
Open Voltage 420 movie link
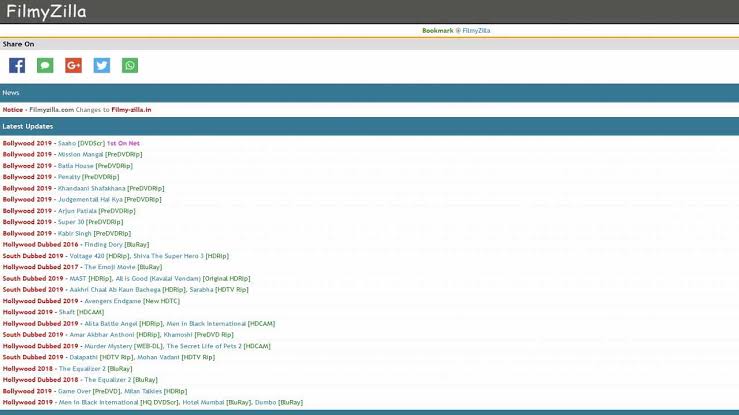pos(99,256)
